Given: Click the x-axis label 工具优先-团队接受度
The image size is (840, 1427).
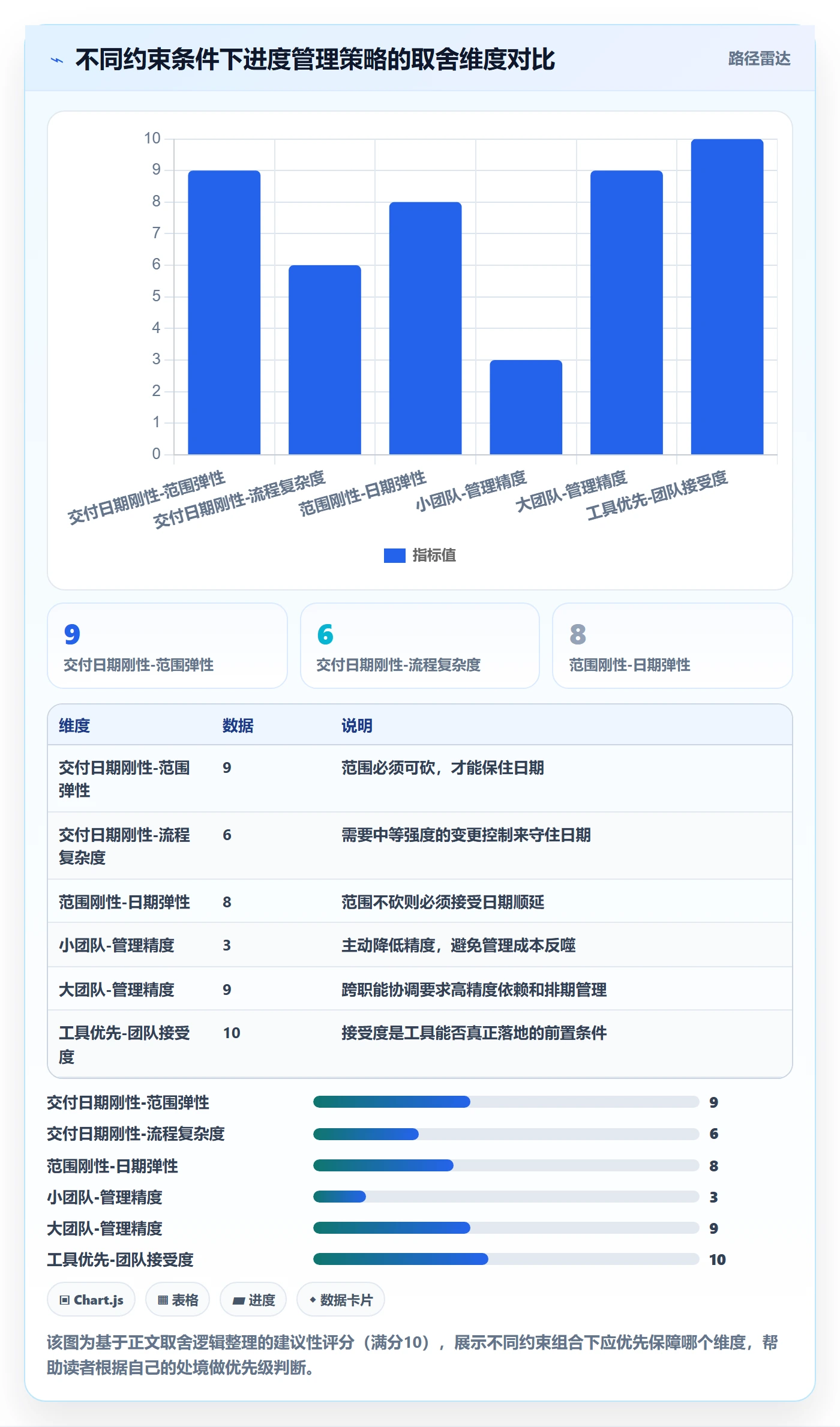Looking at the screenshot, I should click(657, 495).
